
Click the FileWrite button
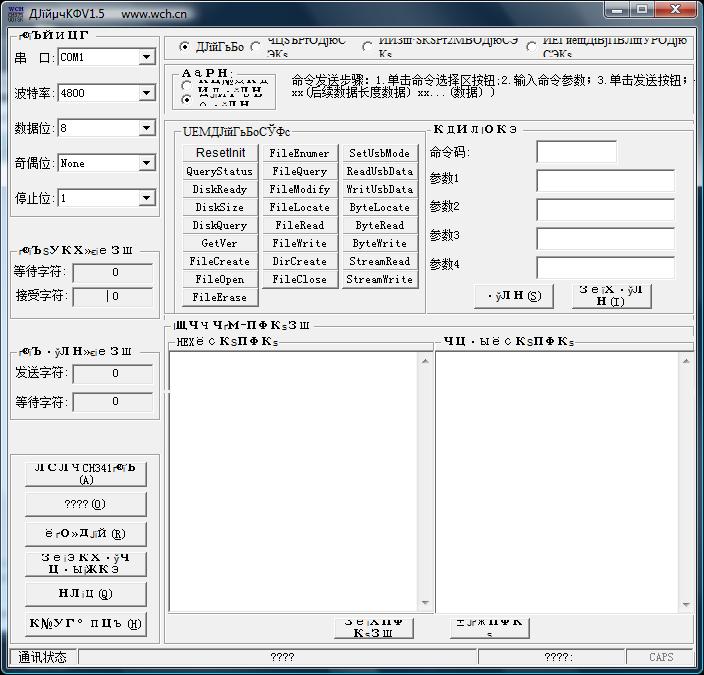(300, 243)
